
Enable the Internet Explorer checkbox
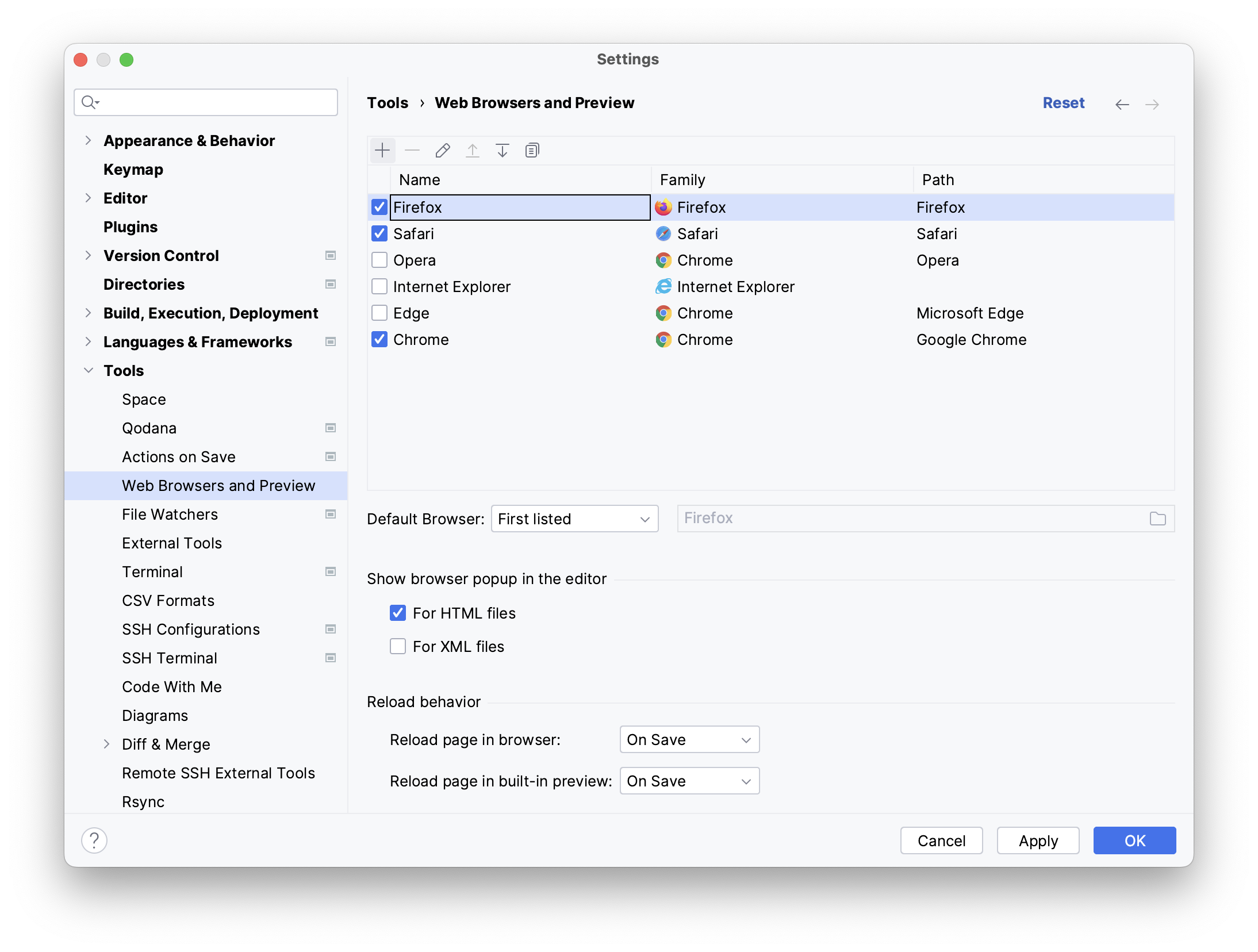point(379,286)
